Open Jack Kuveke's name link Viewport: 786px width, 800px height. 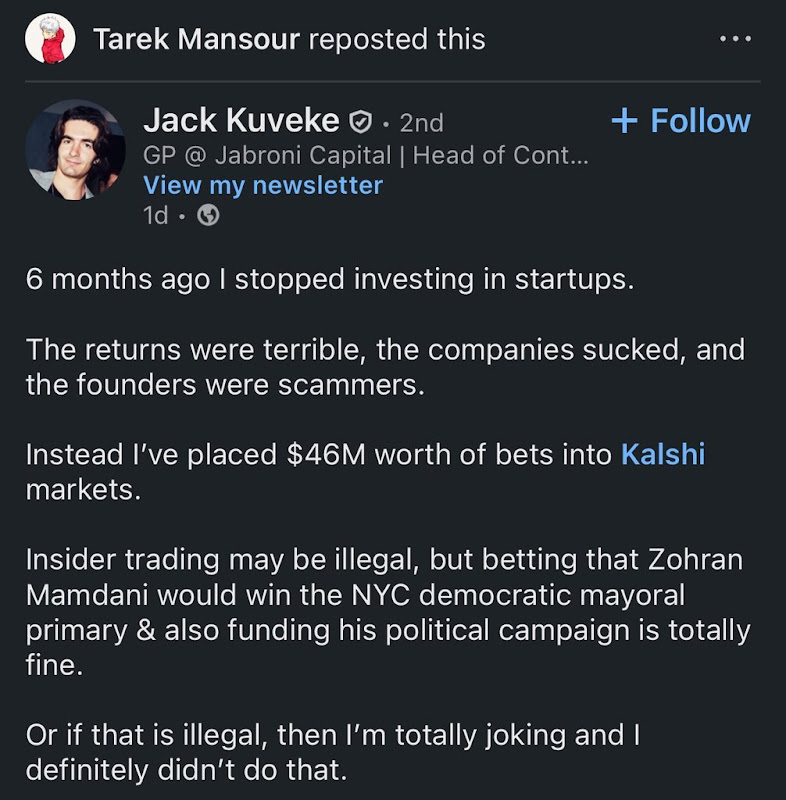click(x=241, y=121)
